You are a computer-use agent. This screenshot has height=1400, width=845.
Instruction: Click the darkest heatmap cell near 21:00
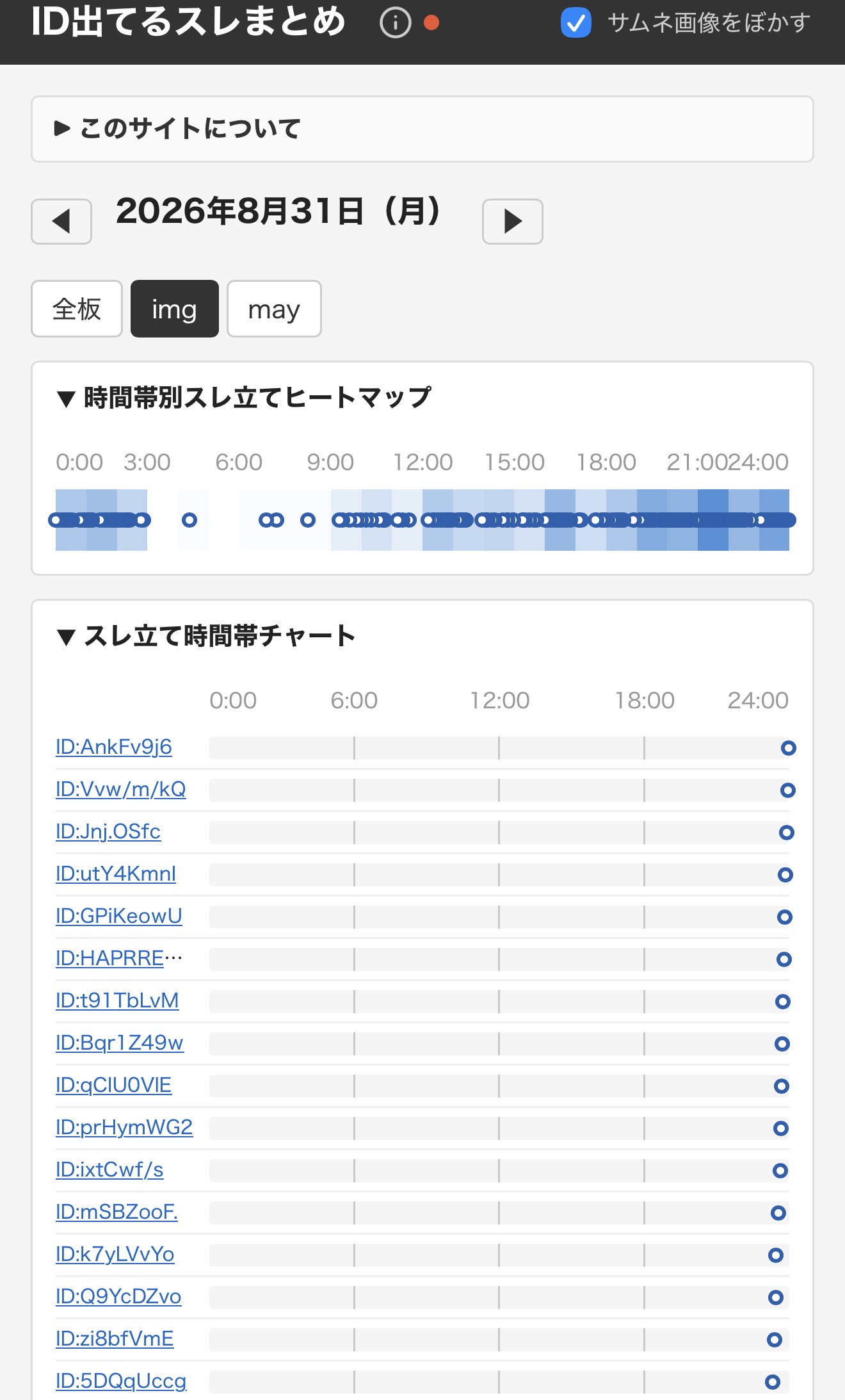713,520
